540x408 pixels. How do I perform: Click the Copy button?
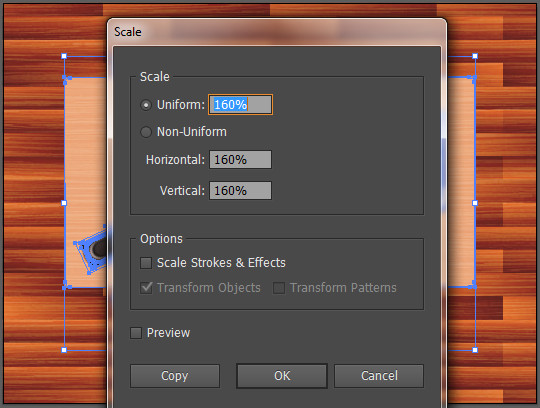coord(175,376)
